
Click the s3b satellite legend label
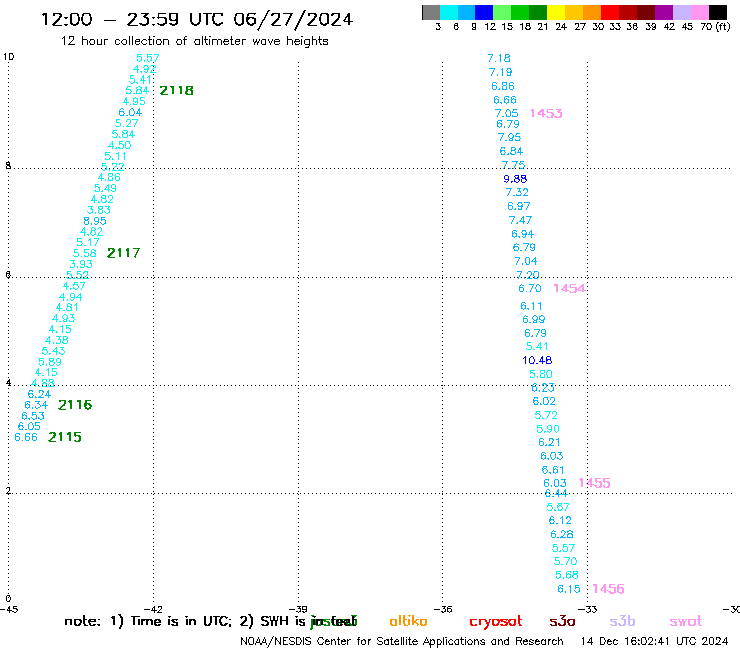pos(622,621)
